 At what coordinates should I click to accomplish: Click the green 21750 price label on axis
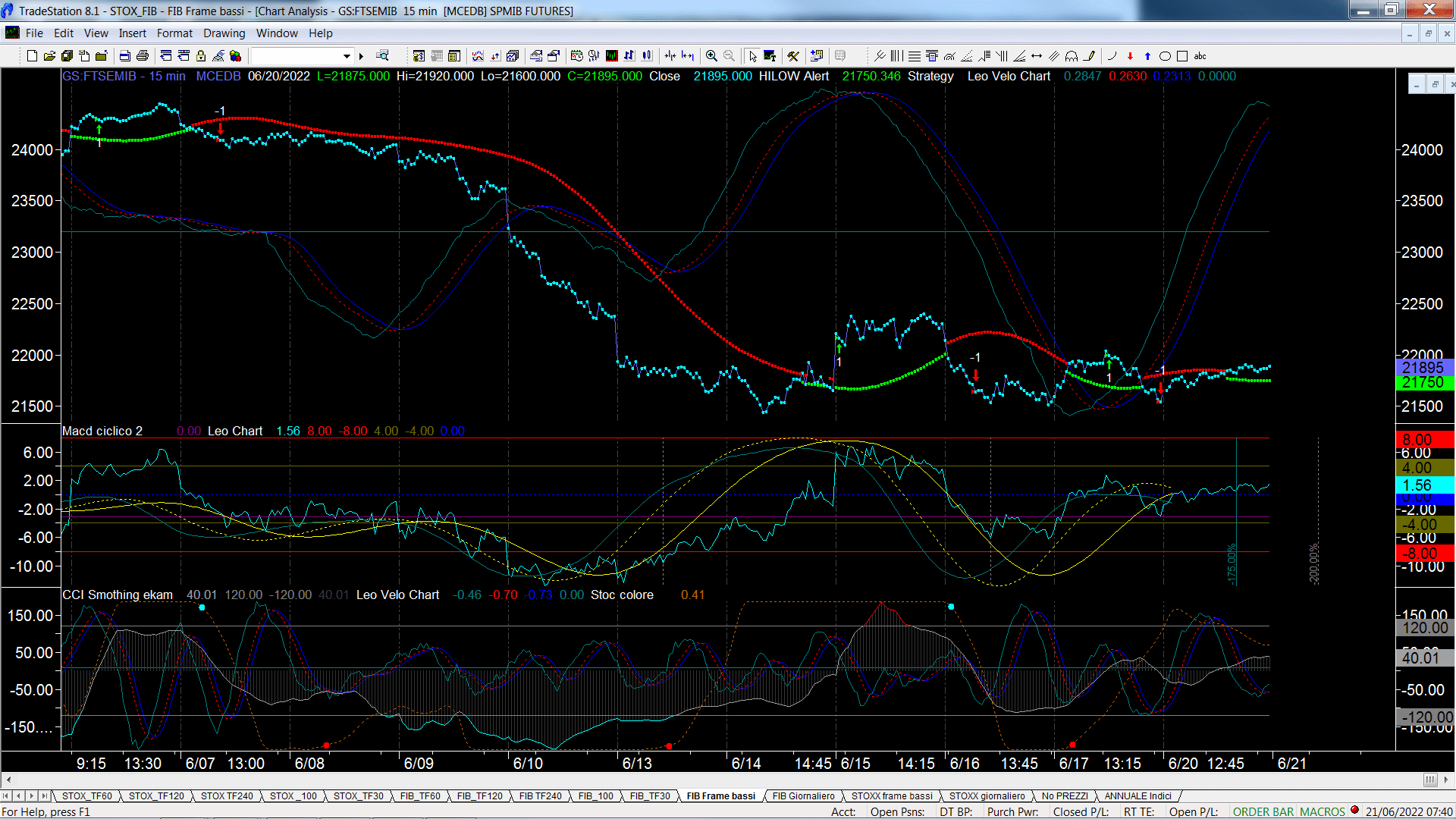coord(1423,383)
